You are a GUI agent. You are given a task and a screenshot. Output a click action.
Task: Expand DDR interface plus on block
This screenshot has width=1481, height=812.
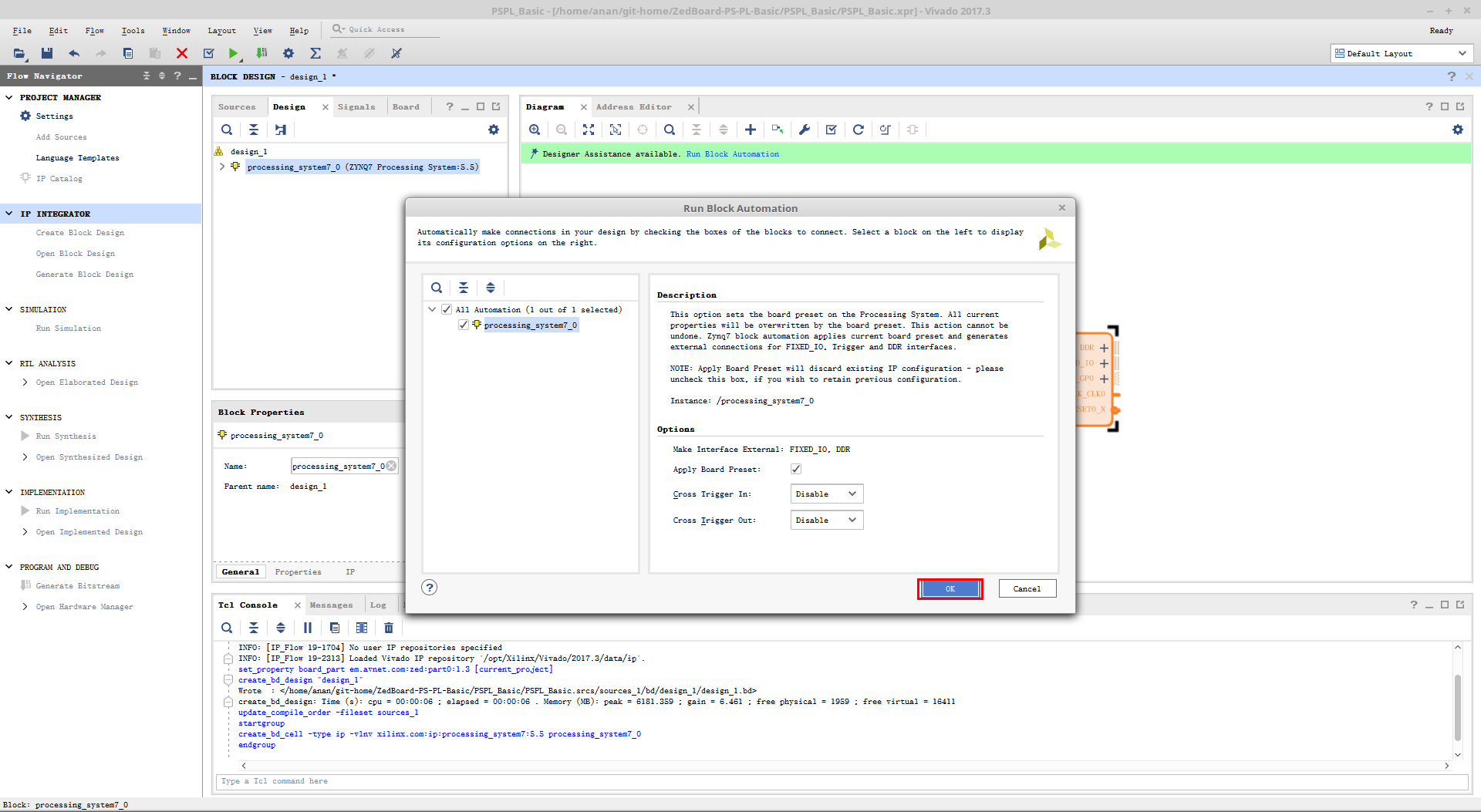[1104, 348]
